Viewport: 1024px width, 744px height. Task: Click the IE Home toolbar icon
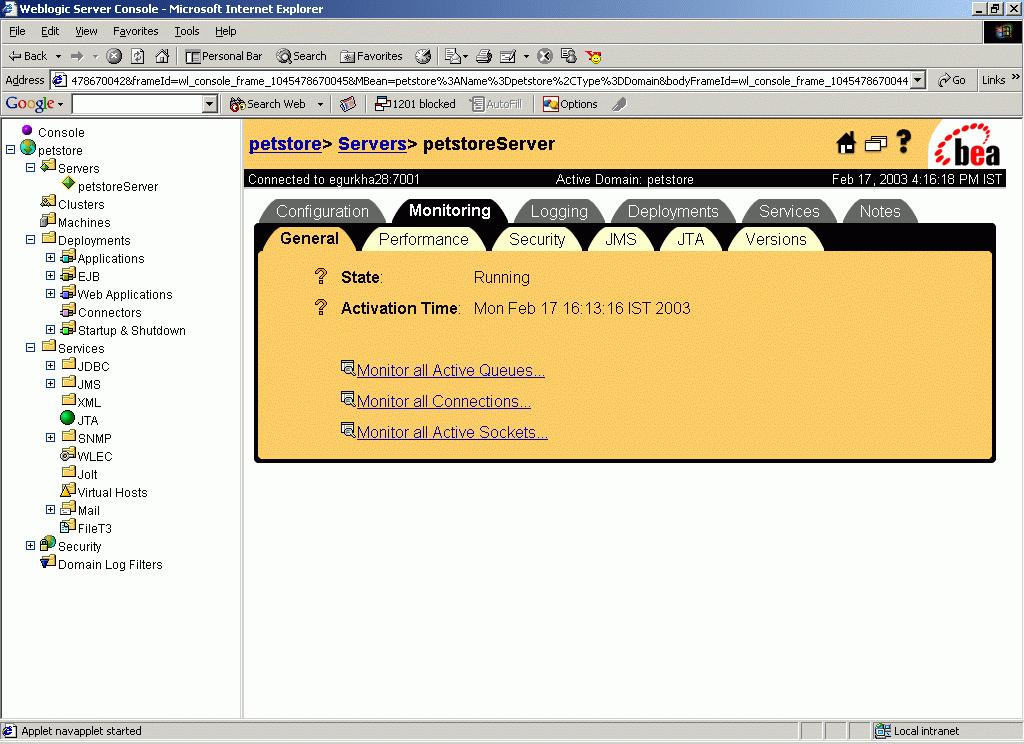pyautogui.click(x=162, y=56)
